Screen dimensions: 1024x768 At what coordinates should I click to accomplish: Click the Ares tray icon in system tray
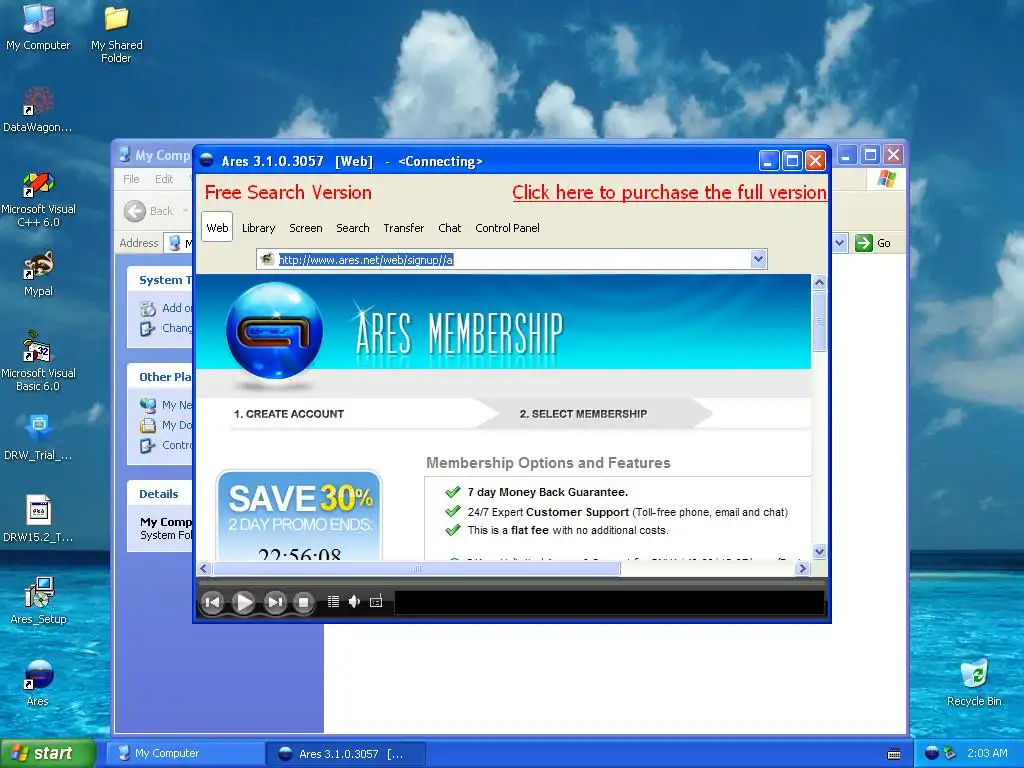932,753
